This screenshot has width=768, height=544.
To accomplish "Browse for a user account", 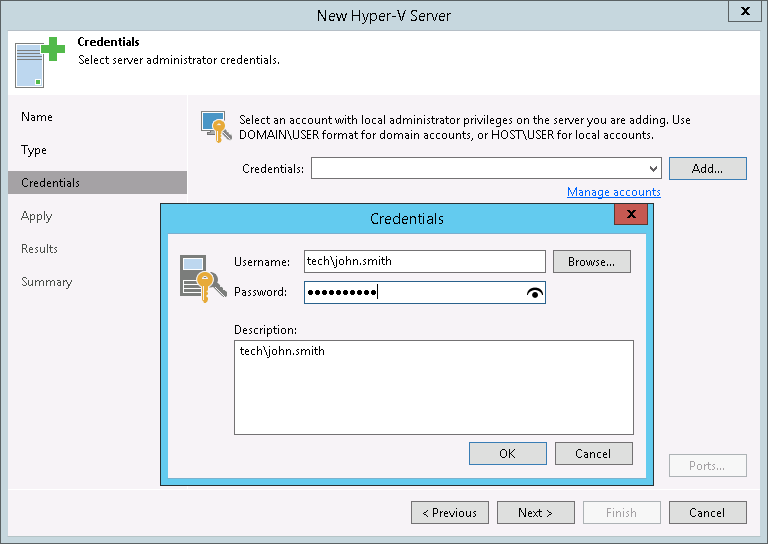I will pos(592,261).
